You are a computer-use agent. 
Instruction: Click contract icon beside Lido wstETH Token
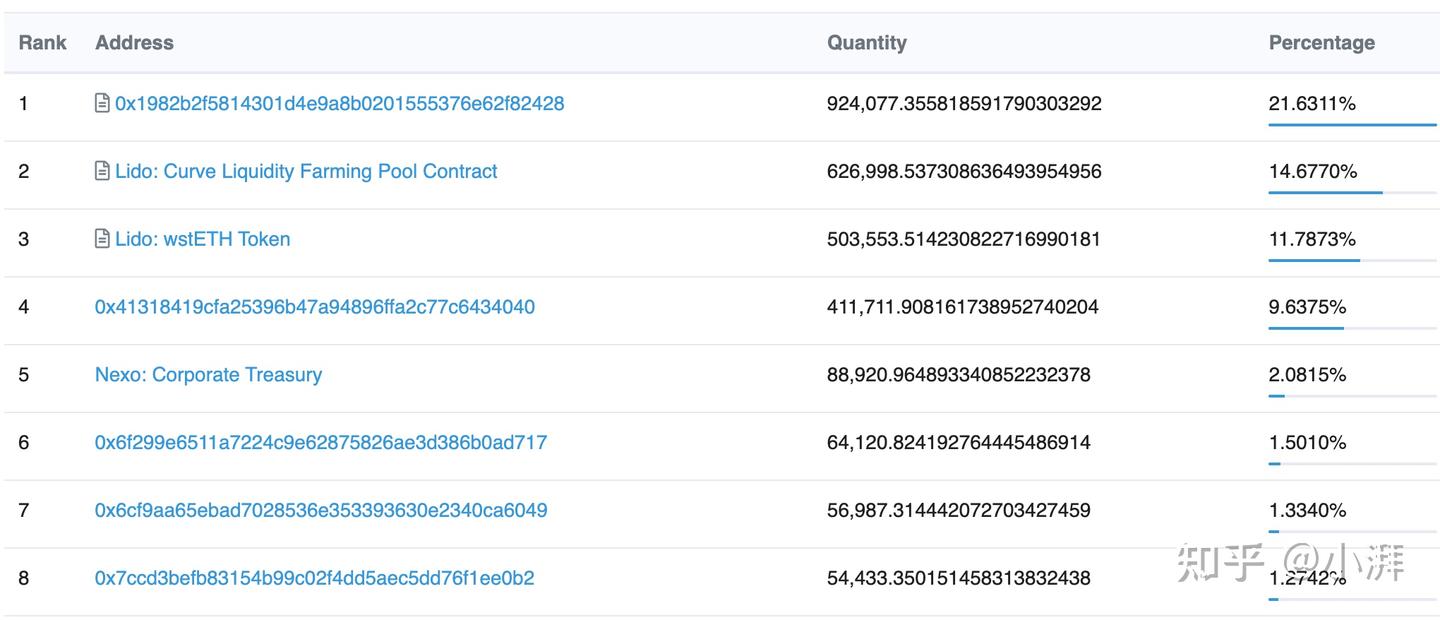102,239
